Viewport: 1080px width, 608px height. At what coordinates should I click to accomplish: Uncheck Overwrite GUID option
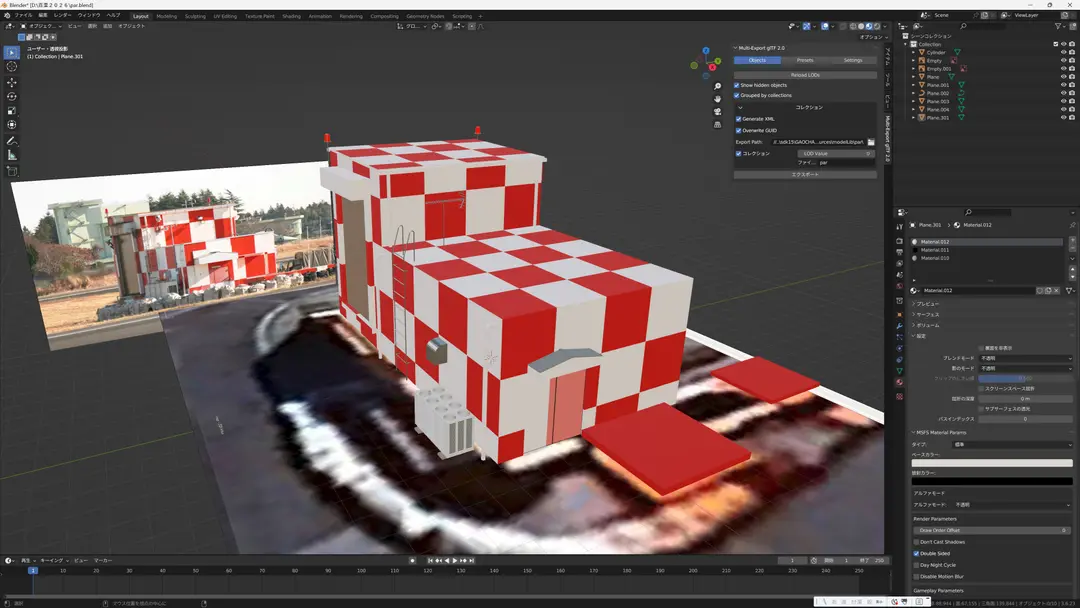(738, 130)
